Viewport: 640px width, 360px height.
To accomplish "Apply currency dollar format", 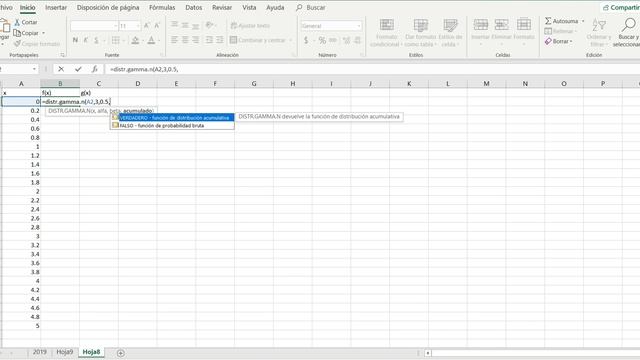I will click(x=306, y=40).
